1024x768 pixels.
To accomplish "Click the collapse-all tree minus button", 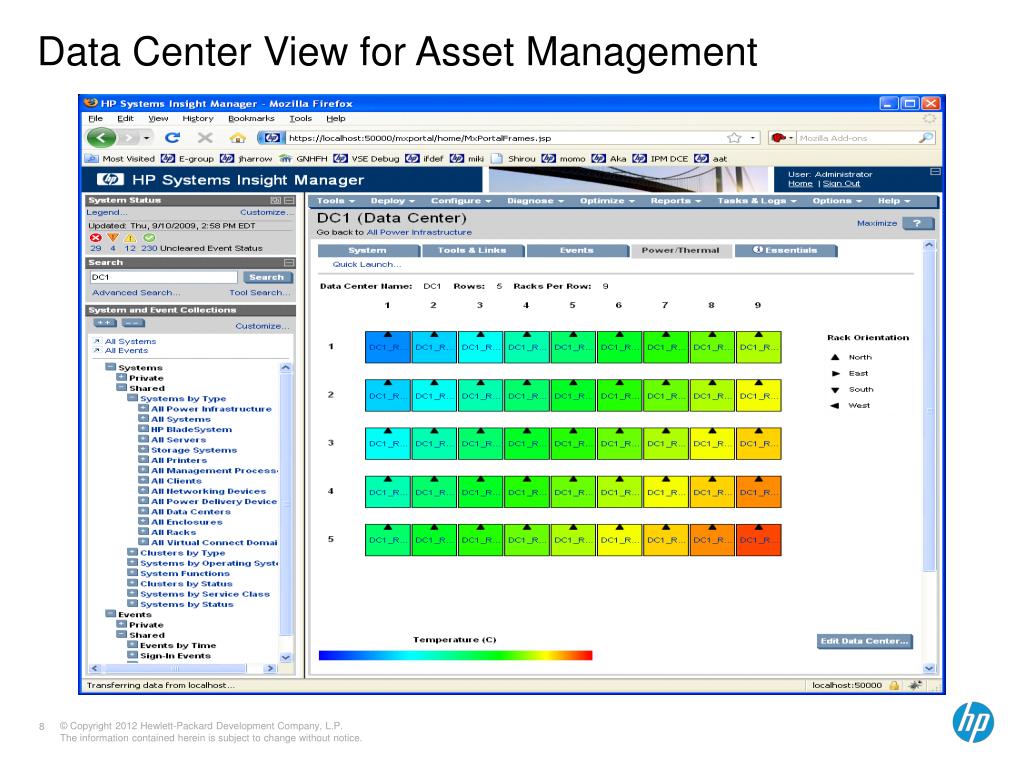I will 133,323.
